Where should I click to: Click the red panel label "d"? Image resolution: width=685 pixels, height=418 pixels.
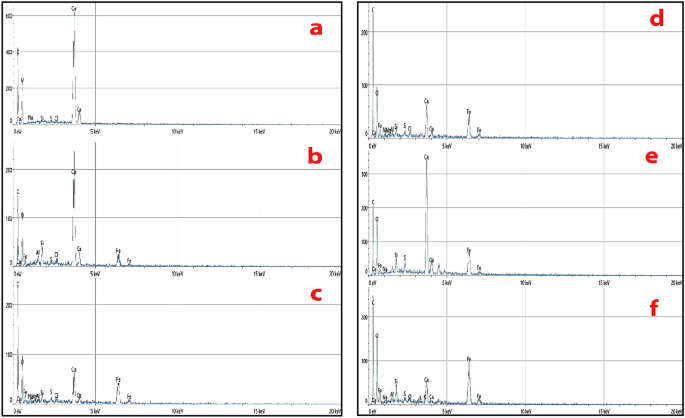(657, 18)
